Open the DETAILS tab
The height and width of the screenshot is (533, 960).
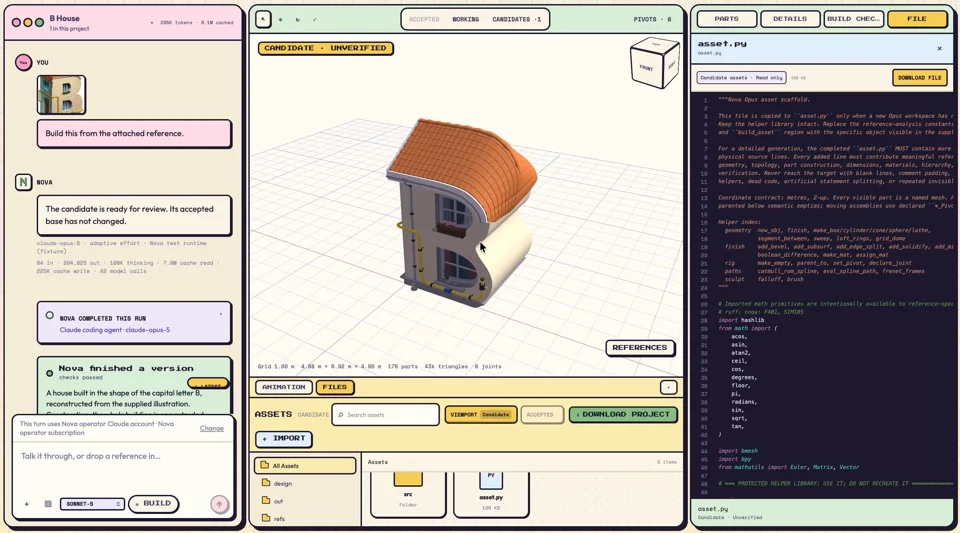pos(790,19)
